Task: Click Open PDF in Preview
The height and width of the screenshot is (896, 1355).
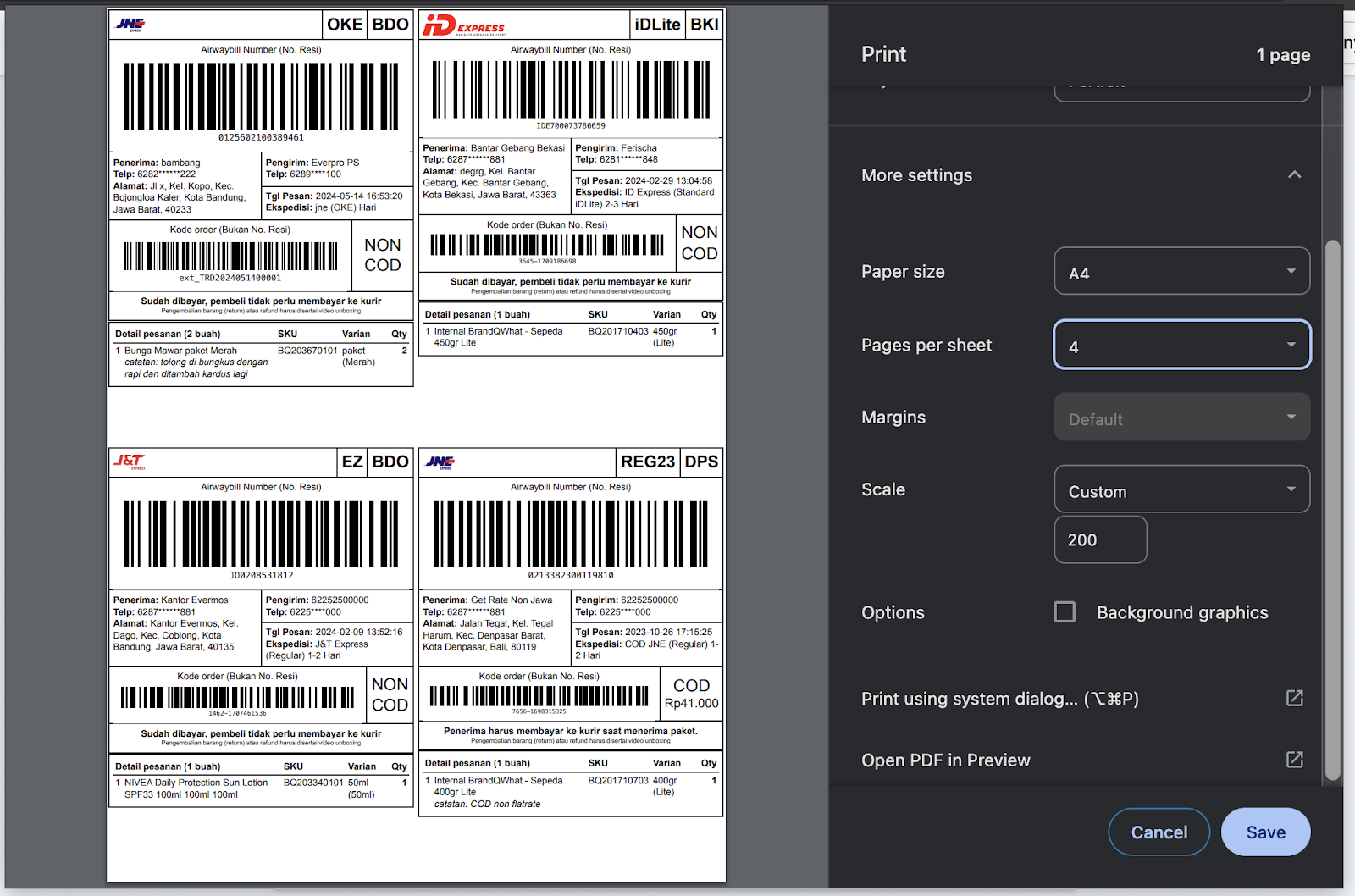Action: (x=945, y=760)
